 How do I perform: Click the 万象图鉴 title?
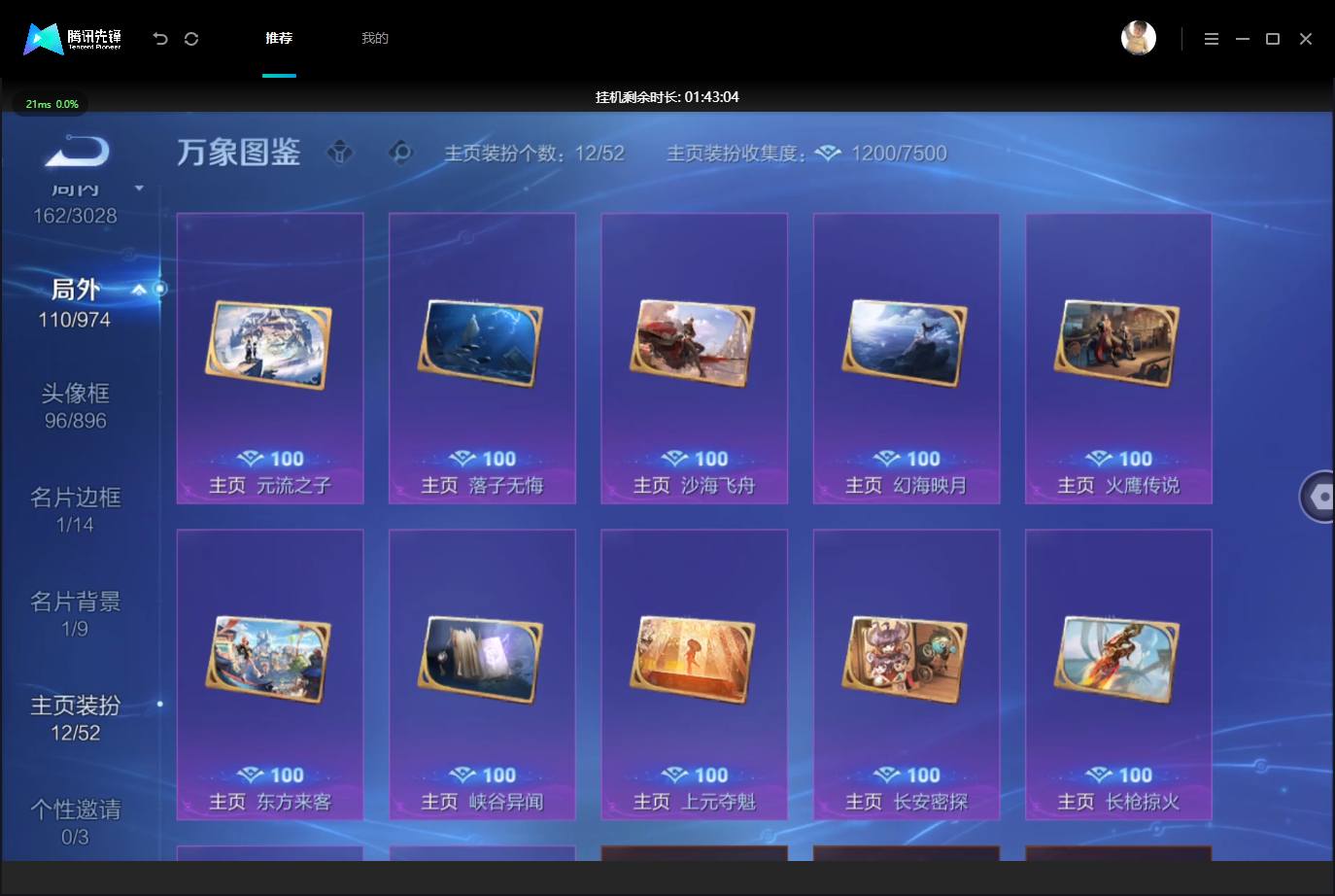pyautogui.click(x=239, y=153)
